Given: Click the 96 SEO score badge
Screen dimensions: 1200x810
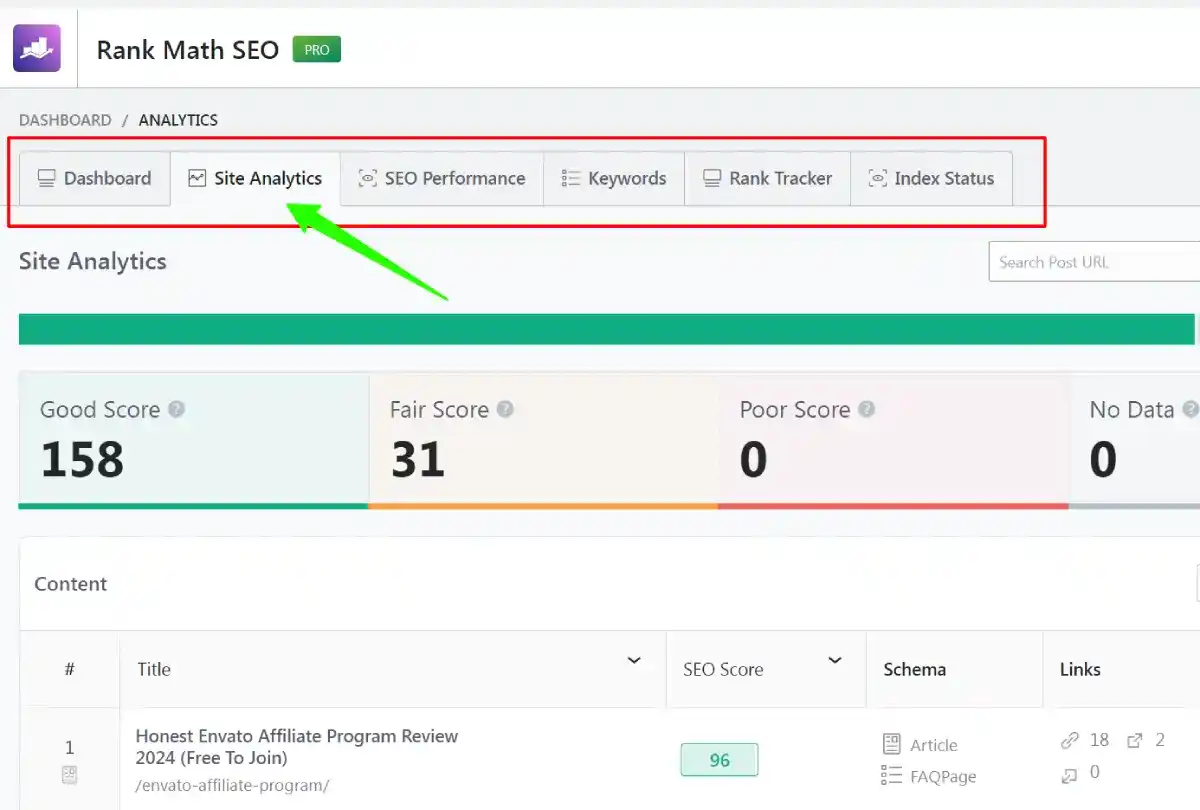Looking at the screenshot, I should point(719,760).
